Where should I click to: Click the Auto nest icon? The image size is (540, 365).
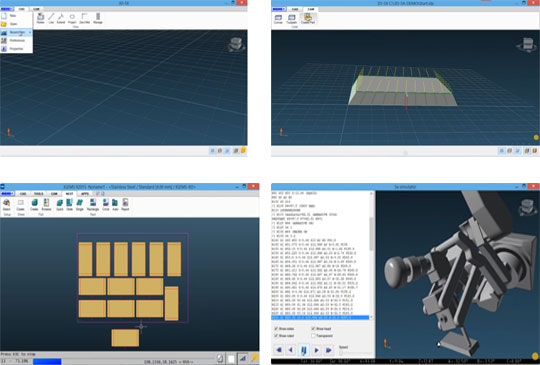click(115, 205)
